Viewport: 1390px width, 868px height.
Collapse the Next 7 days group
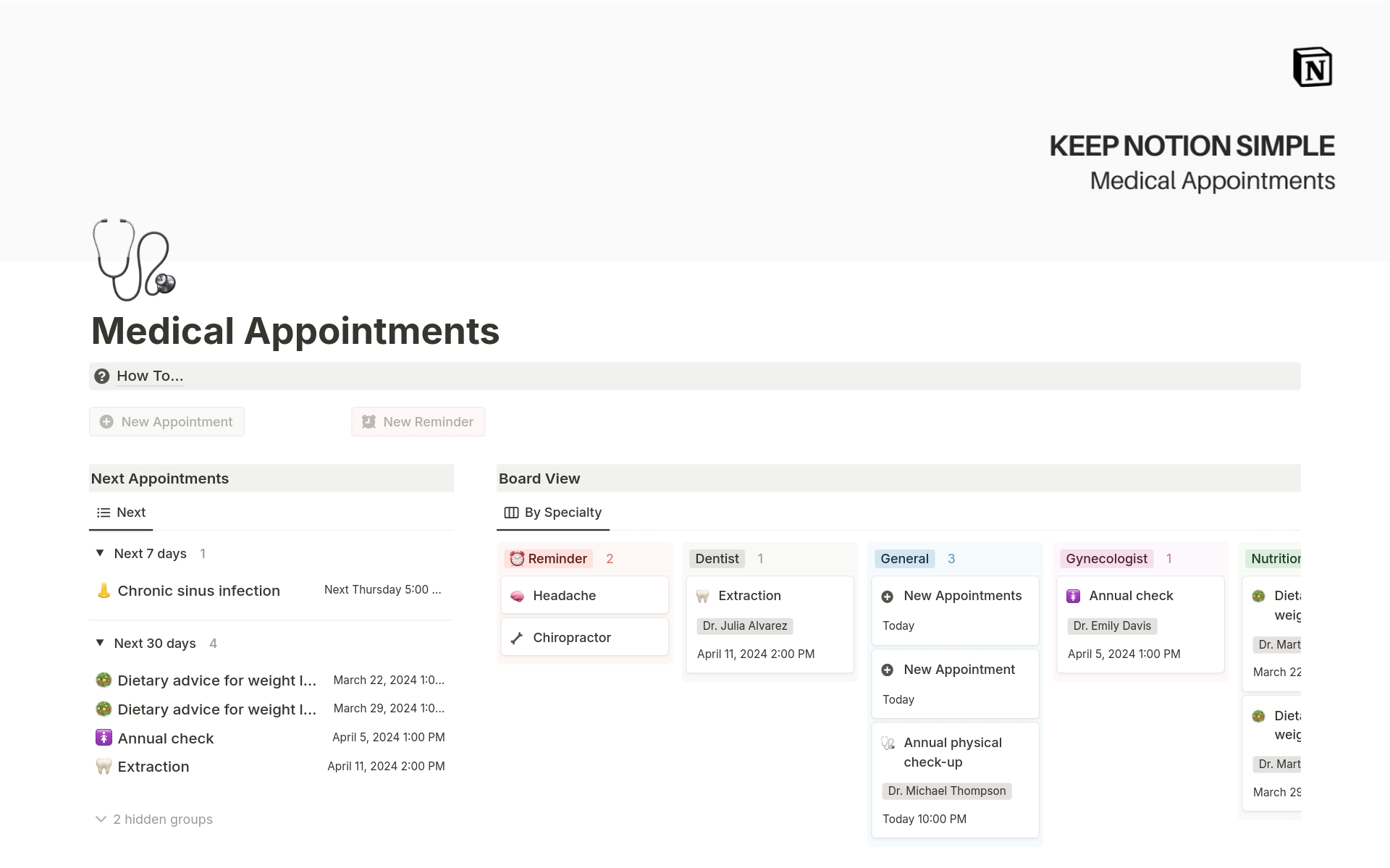pyautogui.click(x=100, y=553)
